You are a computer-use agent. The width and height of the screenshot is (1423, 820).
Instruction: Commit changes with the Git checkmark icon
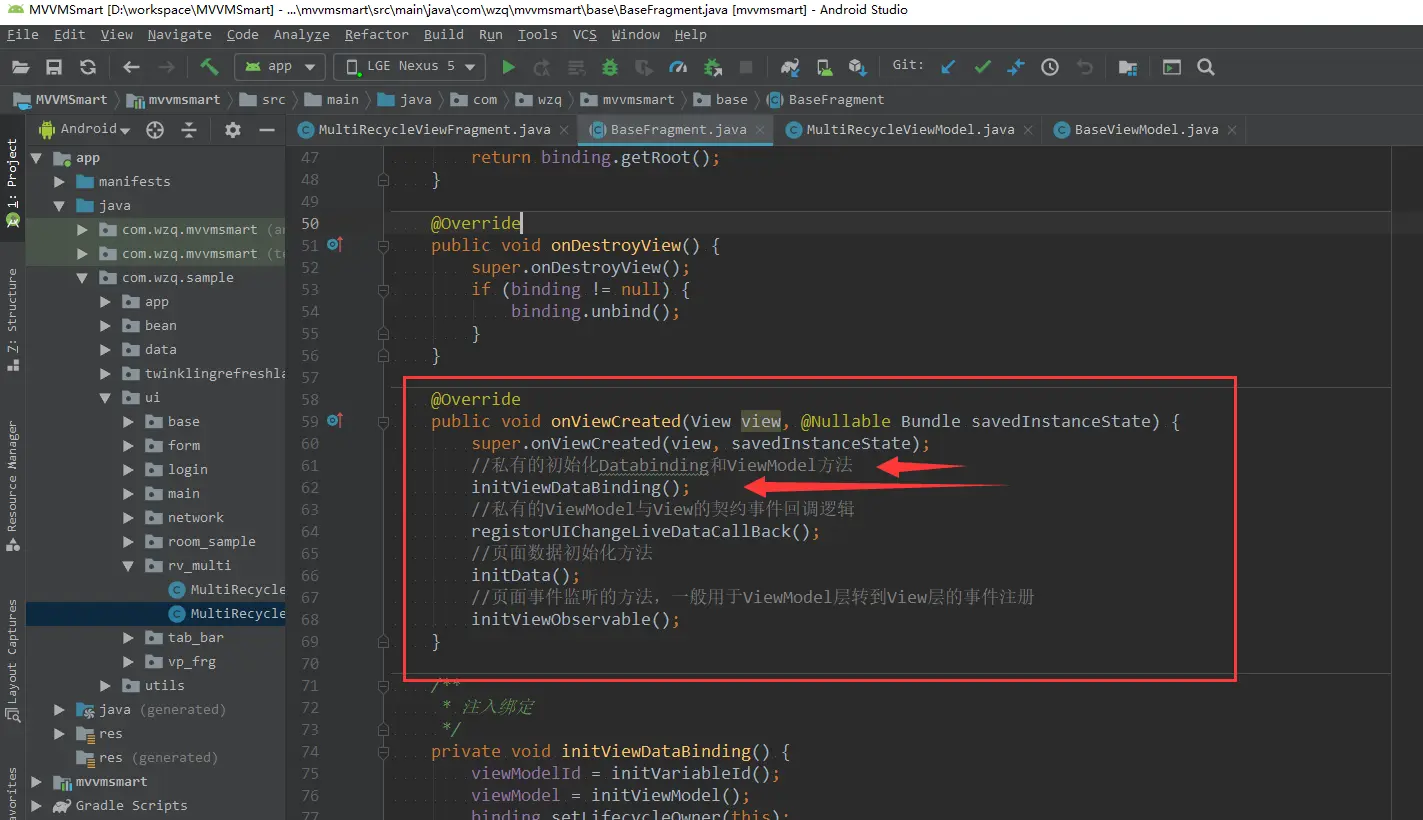pos(982,67)
